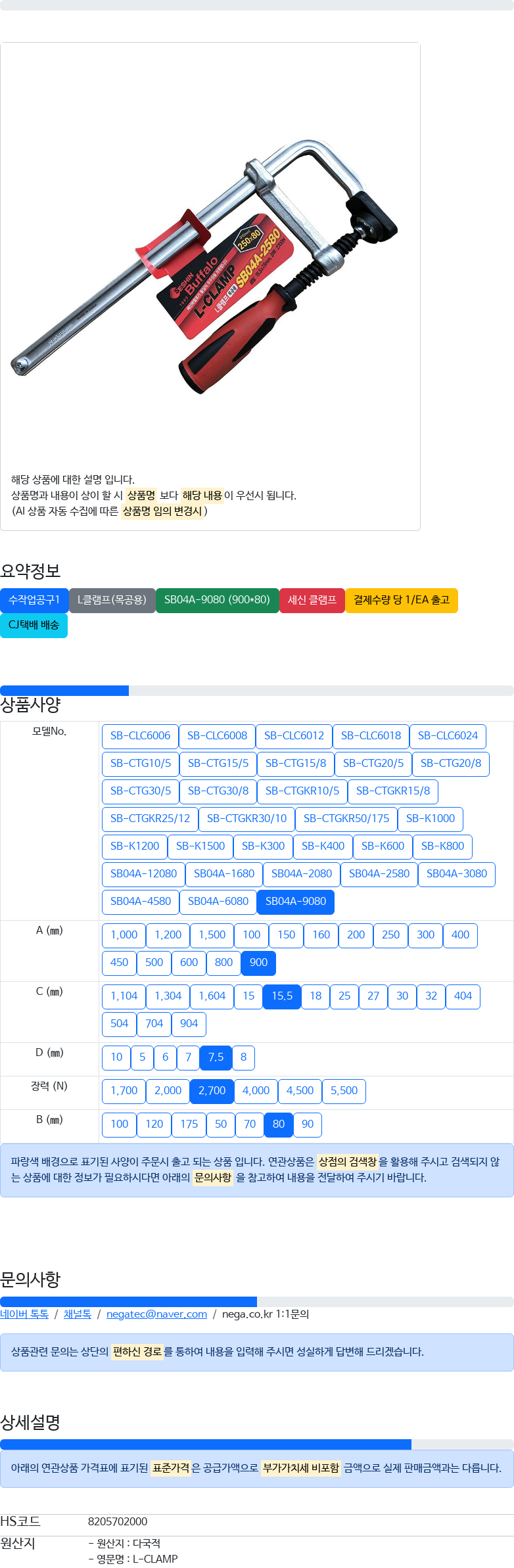The image size is (514, 1568).
Task: Choose C (mm) value 1,104
Action: coord(124,996)
